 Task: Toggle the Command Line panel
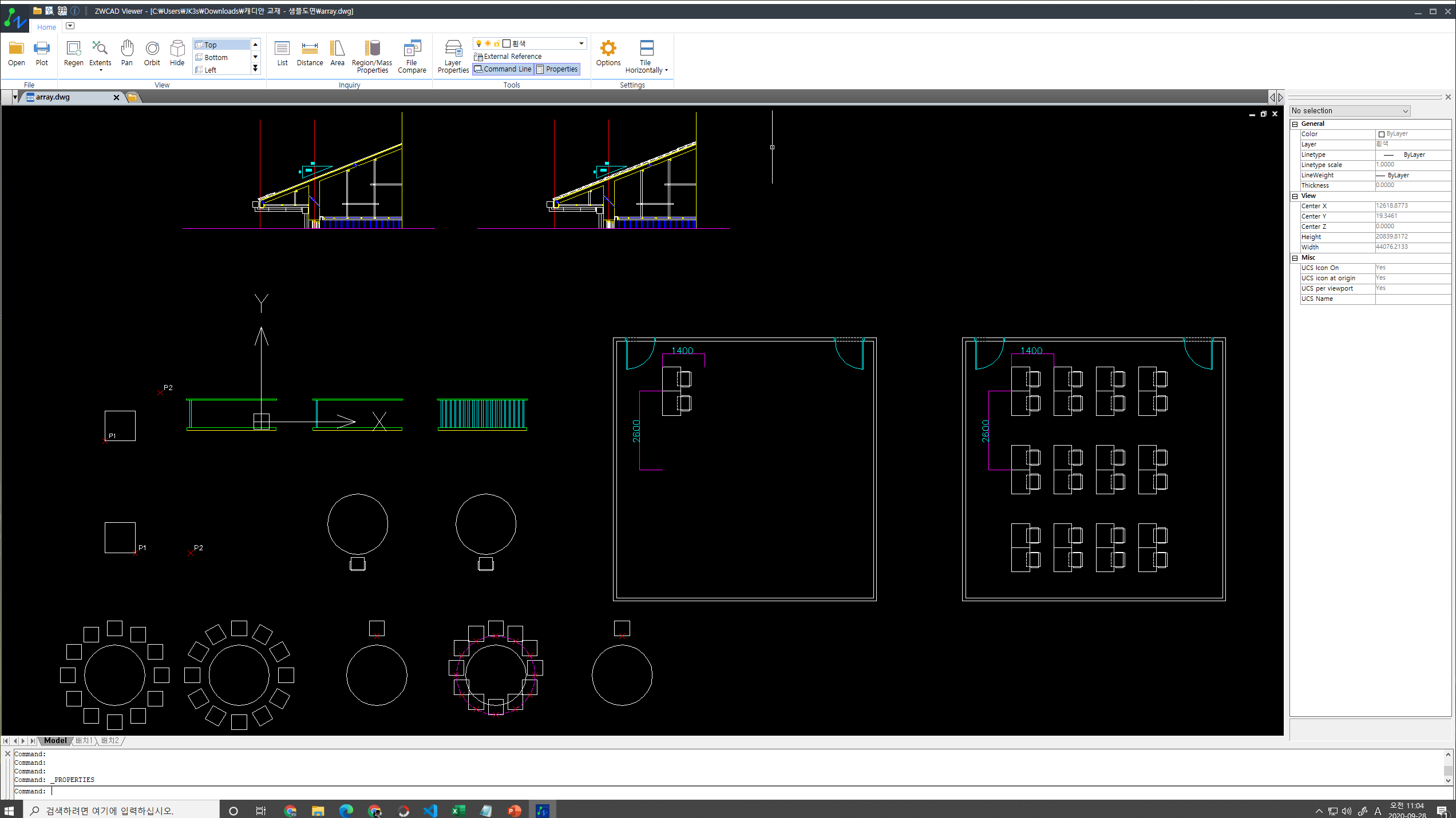[x=503, y=69]
